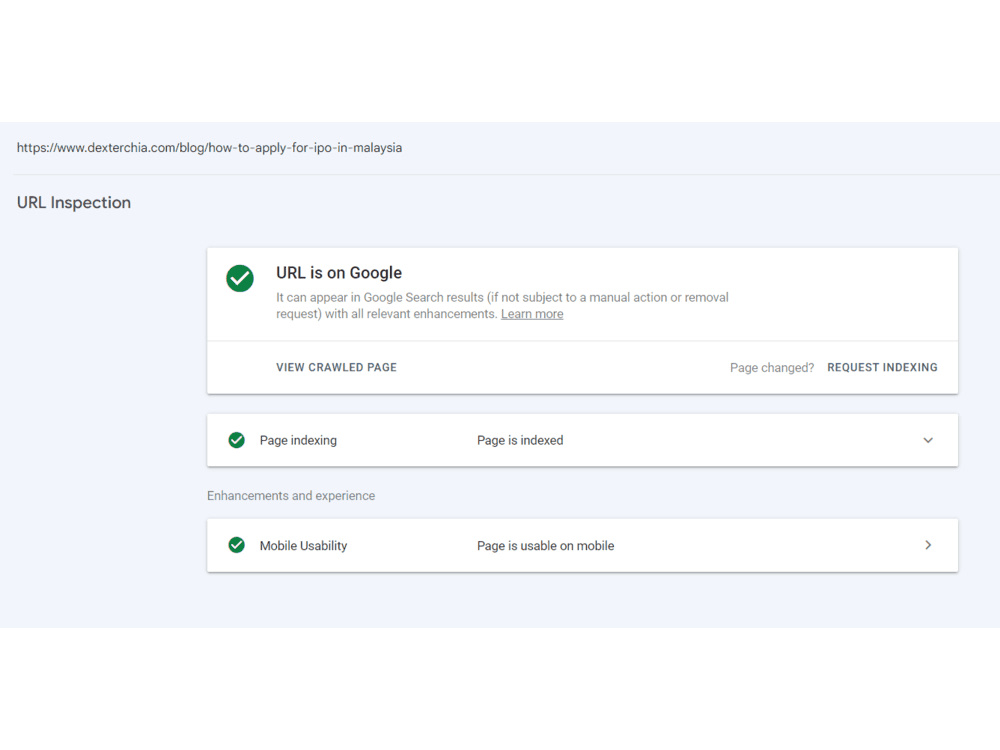Click the Page indexing green check icon
The image size is (1000, 750).
(x=237, y=440)
